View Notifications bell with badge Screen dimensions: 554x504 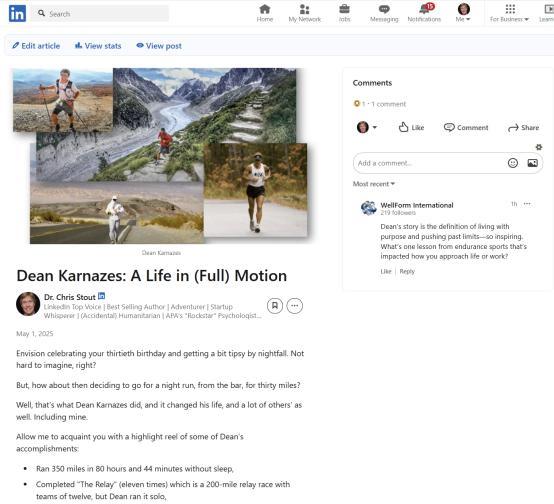424,13
